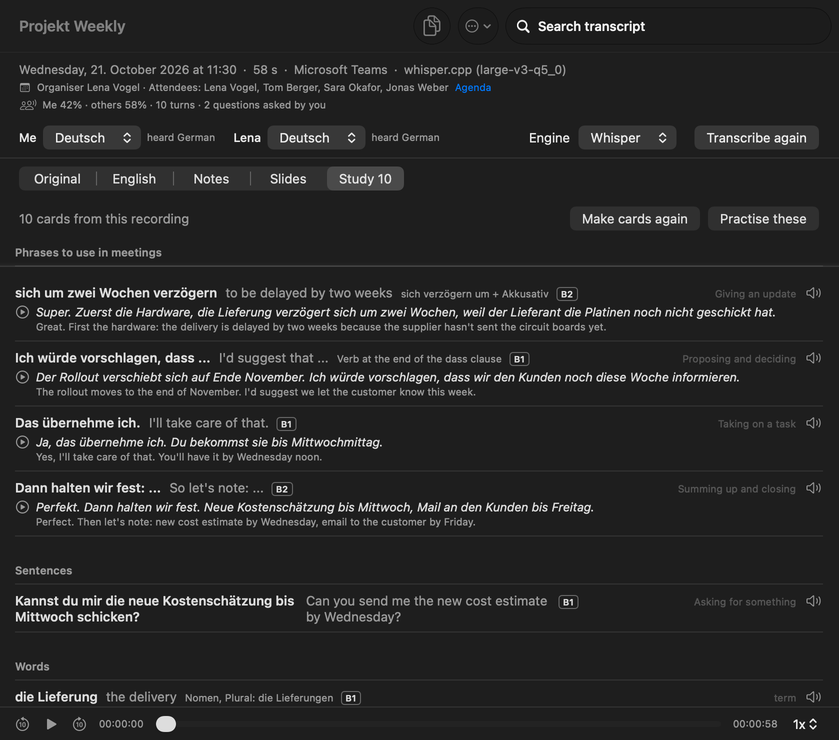Screen dimensions: 839x740
Task: Play audio for 'die Lieferung'
Action: pyautogui.click(x=813, y=697)
